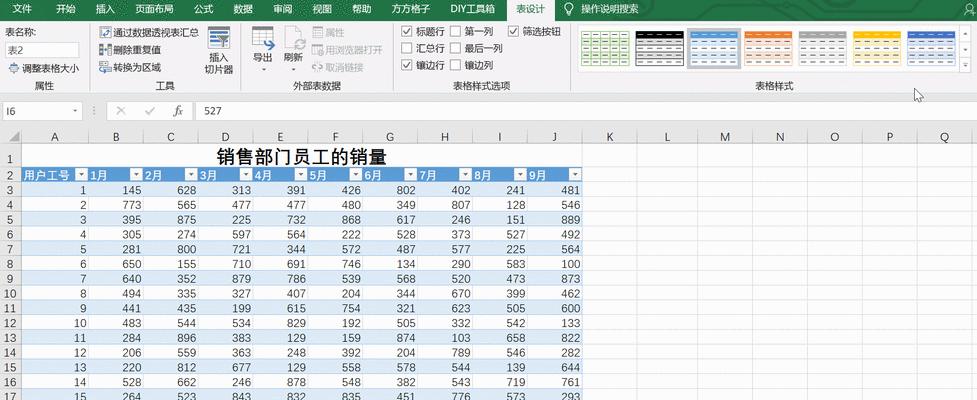This screenshot has width=977, height=400.
Task: Switch to the Page Layout (页面布局) tab
Action: [x=154, y=9]
